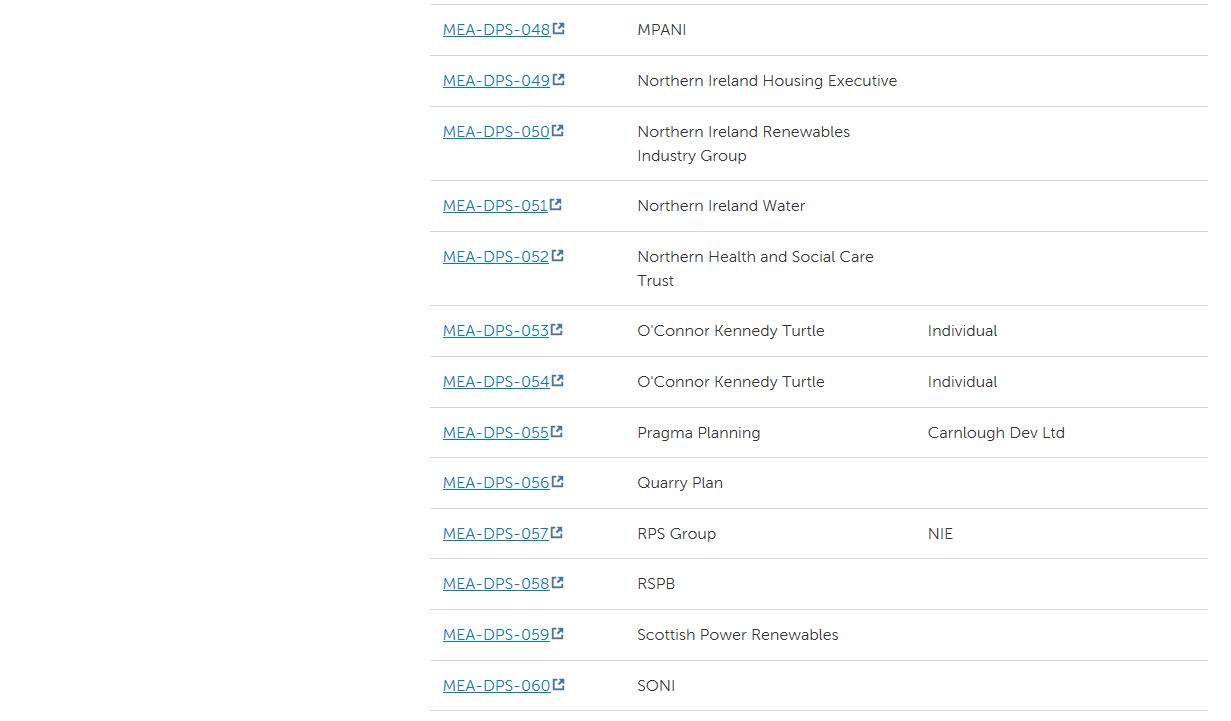Viewport: 1231px width, 721px height.
Task: Select Northern Ireland Renewables Industry Group text
Action: [x=744, y=144]
